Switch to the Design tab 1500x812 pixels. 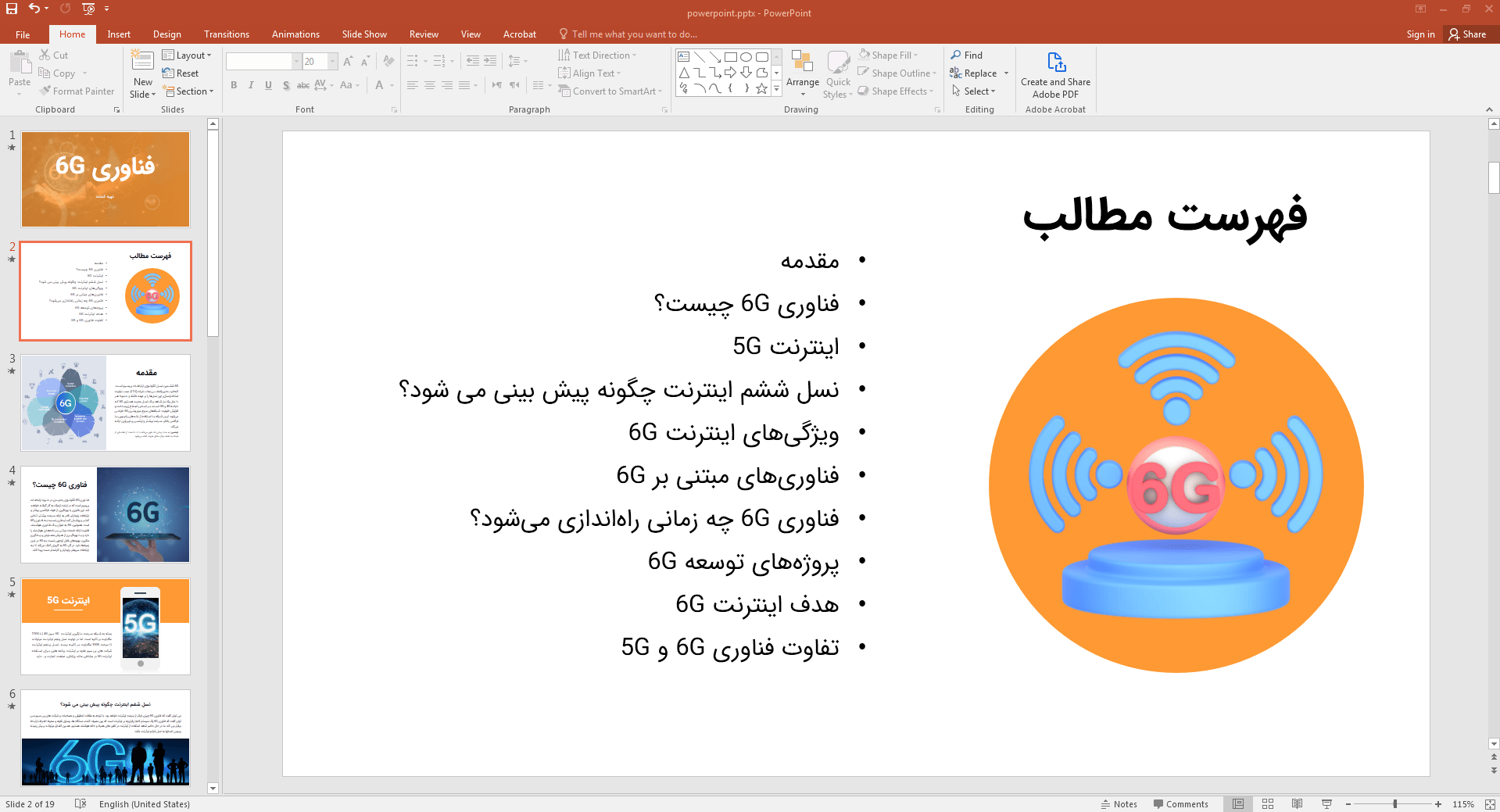point(166,34)
